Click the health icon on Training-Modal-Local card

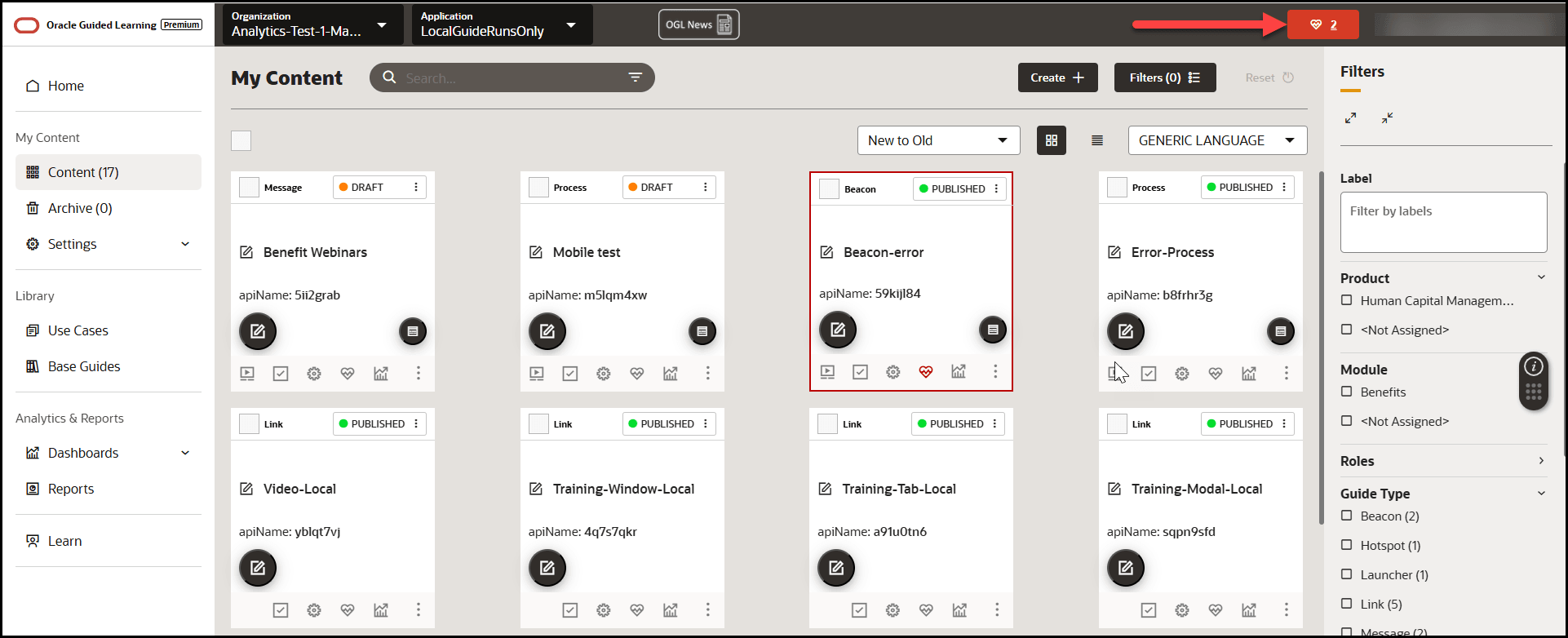pyautogui.click(x=1216, y=610)
